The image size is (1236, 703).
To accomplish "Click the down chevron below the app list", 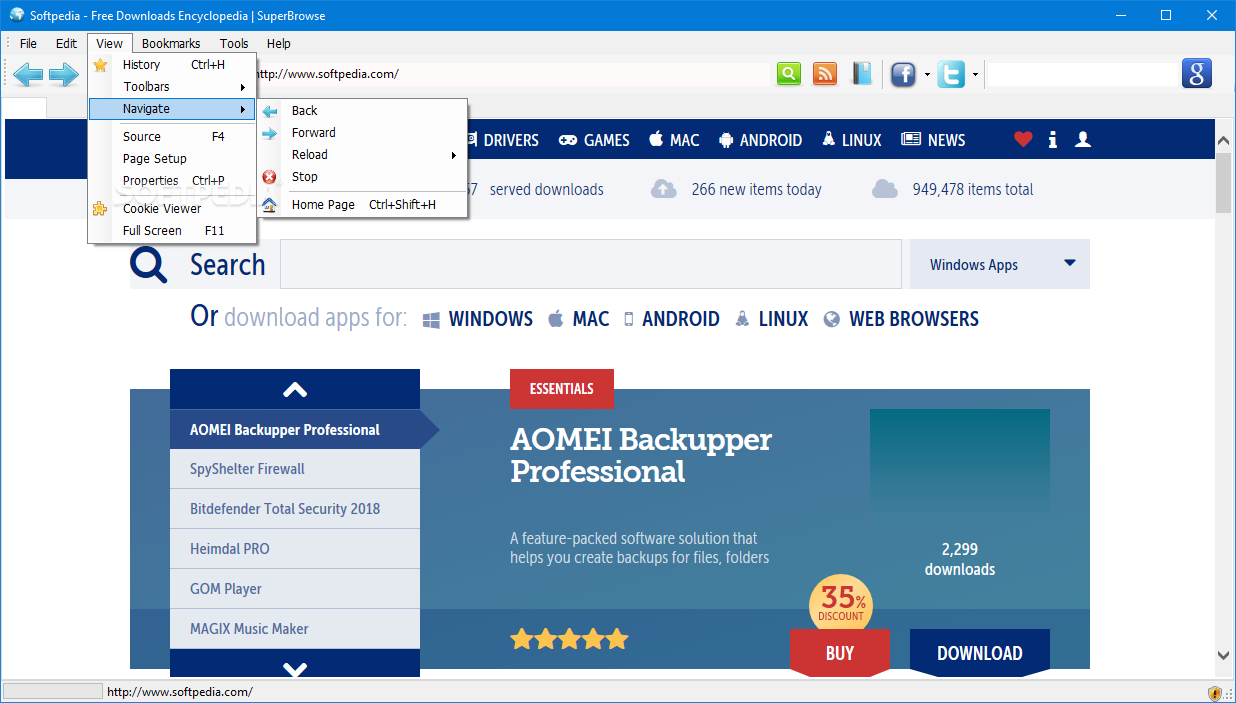I will pos(295,668).
